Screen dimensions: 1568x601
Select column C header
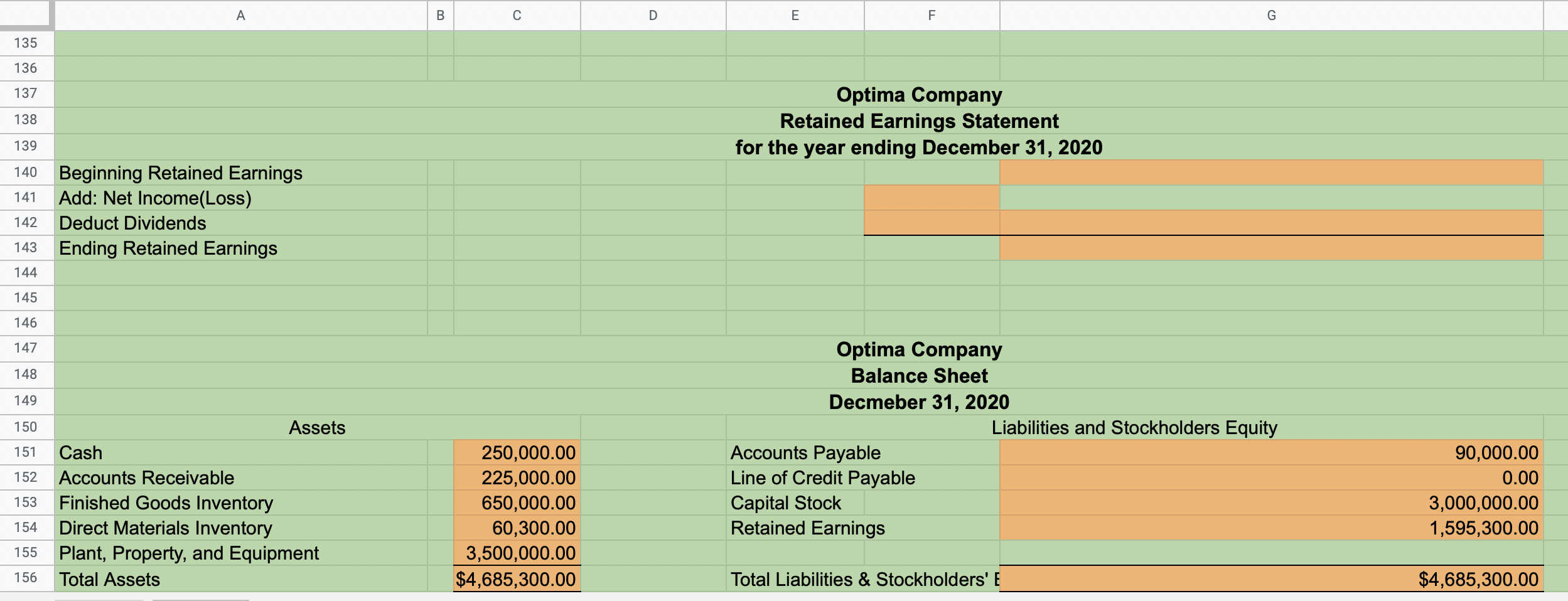point(517,15)
